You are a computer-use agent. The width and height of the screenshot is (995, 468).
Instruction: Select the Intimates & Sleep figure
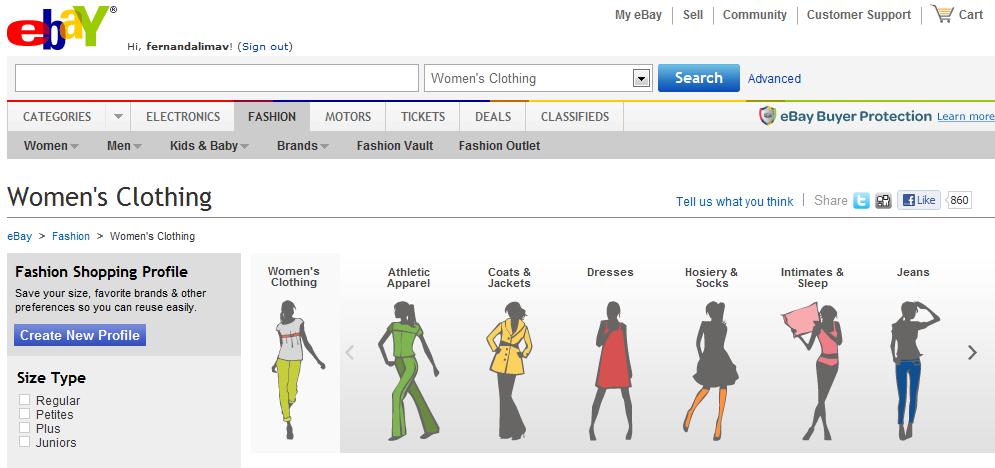coord(812,371)
